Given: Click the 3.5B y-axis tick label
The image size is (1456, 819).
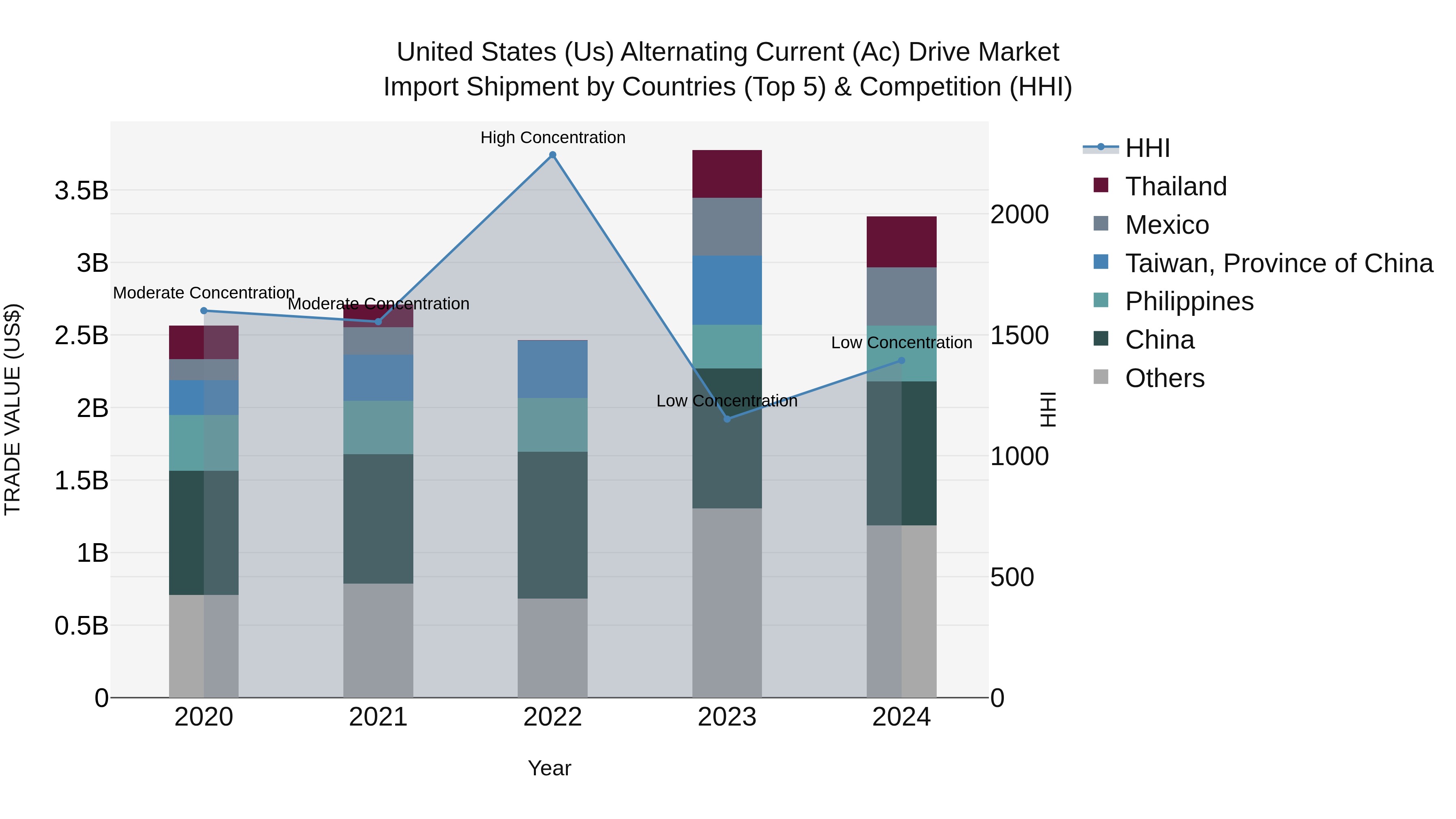Looking at the screenshot, I should [x=81, y=190].
